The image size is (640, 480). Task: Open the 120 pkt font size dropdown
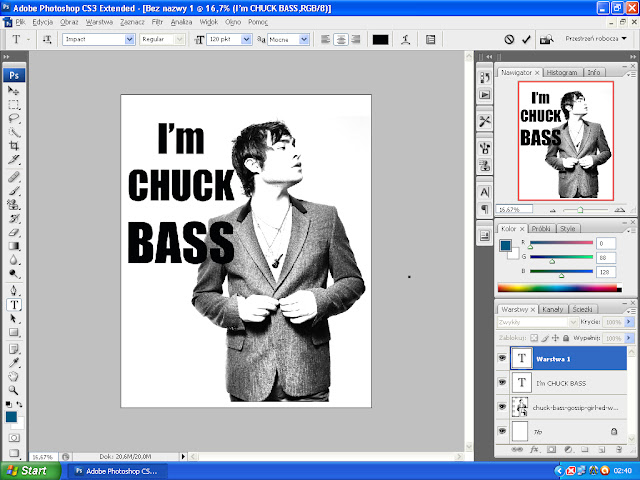point(246,39)
